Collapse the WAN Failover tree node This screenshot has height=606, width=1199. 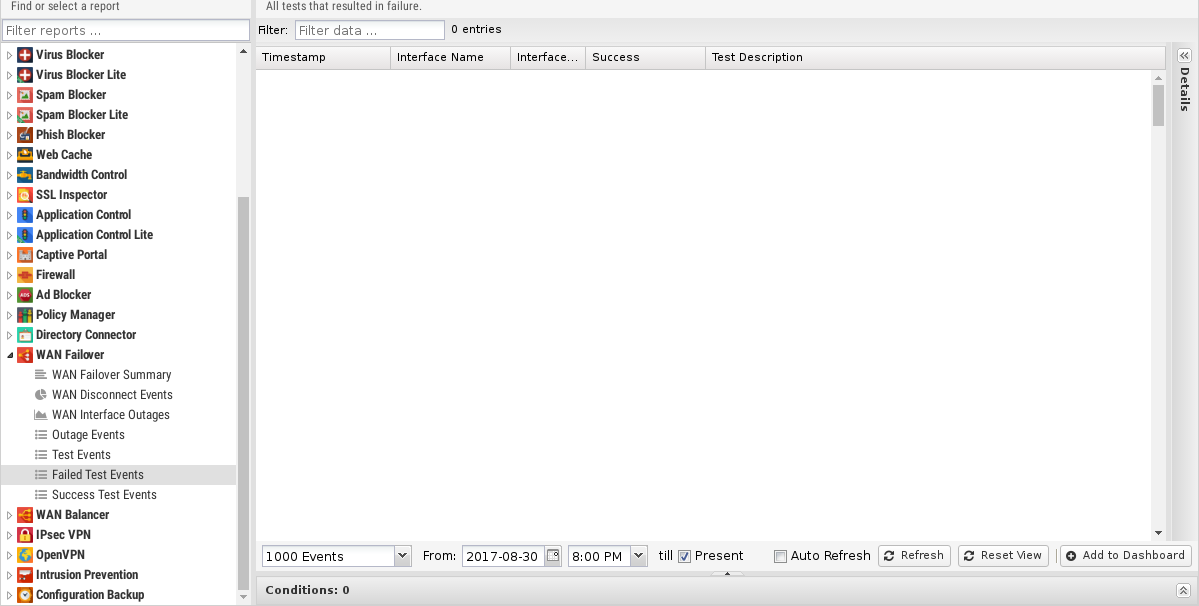tap(9, 355)
